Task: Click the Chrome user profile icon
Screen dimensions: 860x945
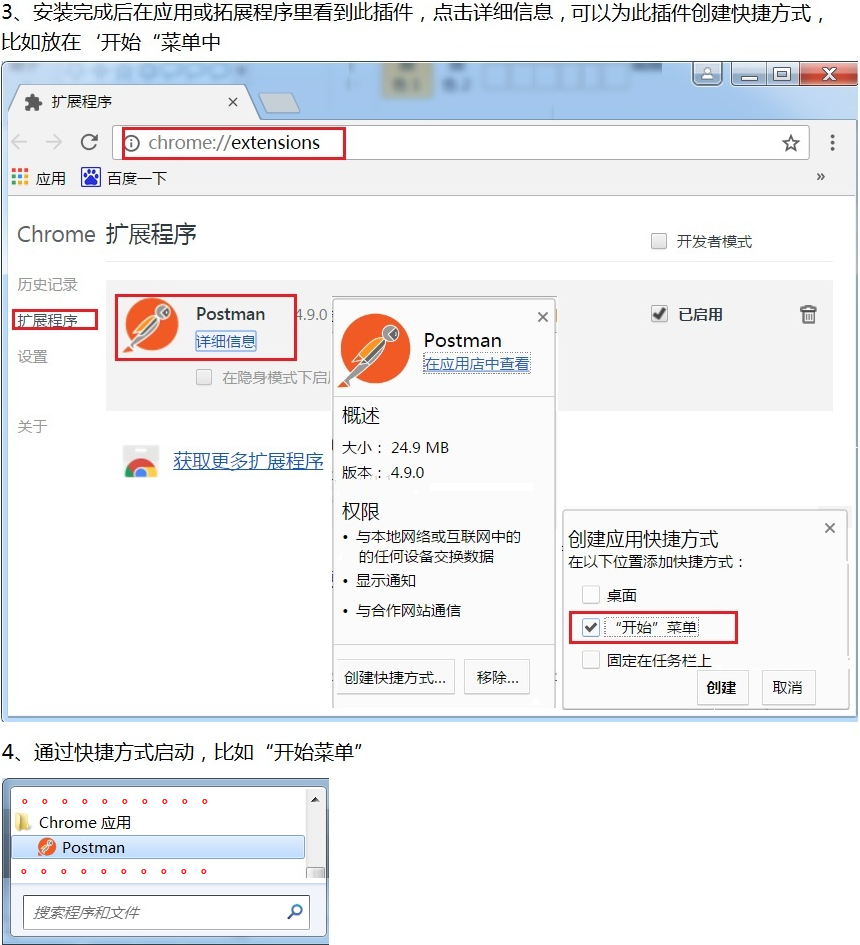Action: 708,74
